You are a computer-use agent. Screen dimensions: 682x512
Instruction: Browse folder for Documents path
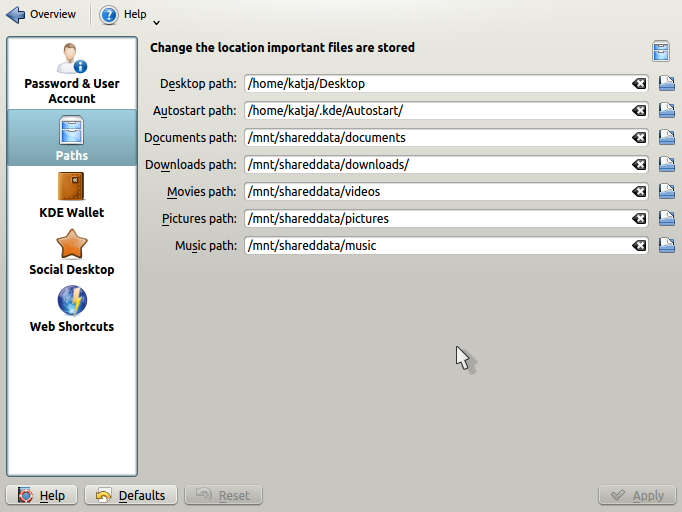click(668, 138)
